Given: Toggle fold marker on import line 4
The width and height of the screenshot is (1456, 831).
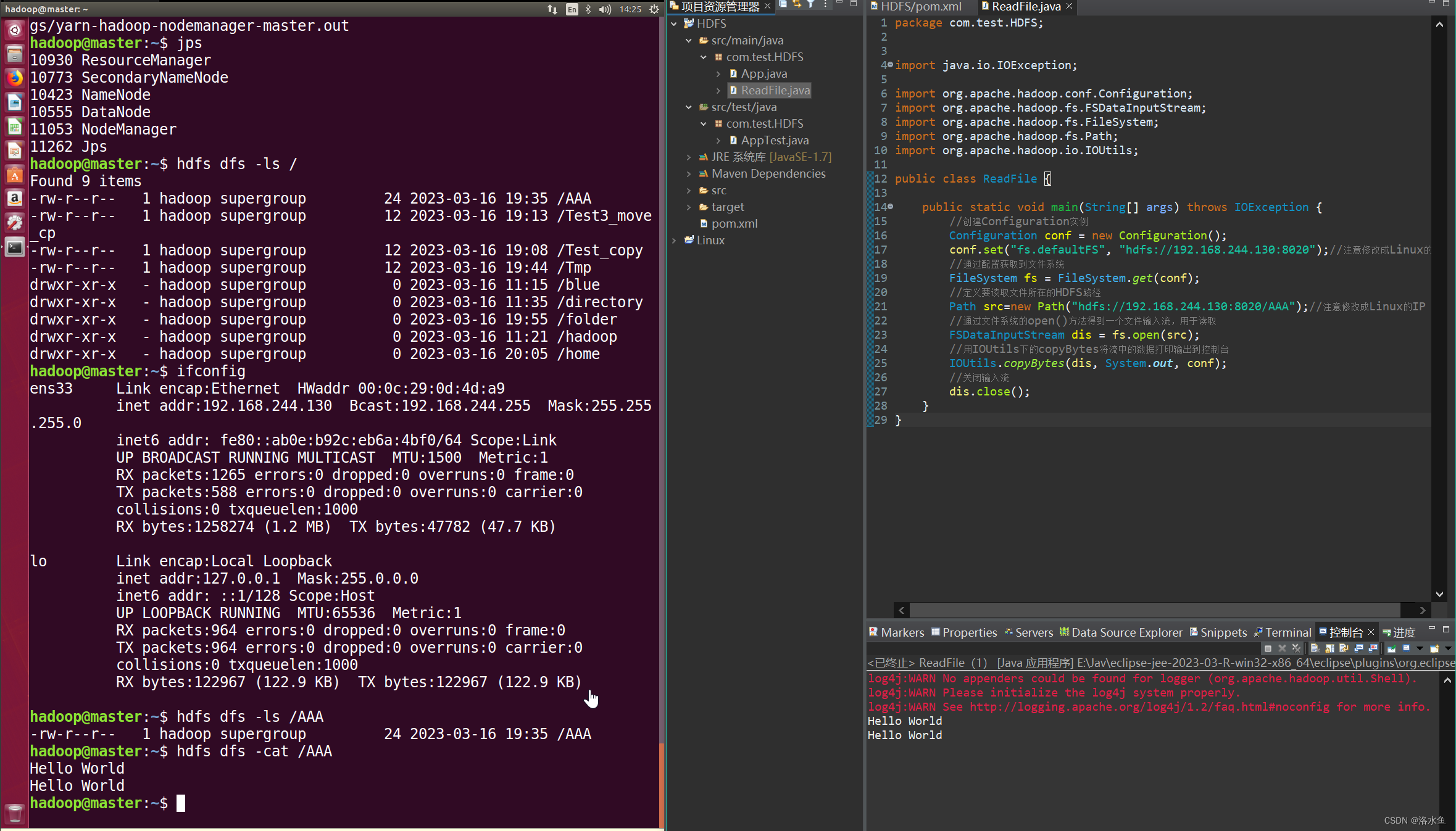Looking at the screenshot, I should click(x=891, y=64).
